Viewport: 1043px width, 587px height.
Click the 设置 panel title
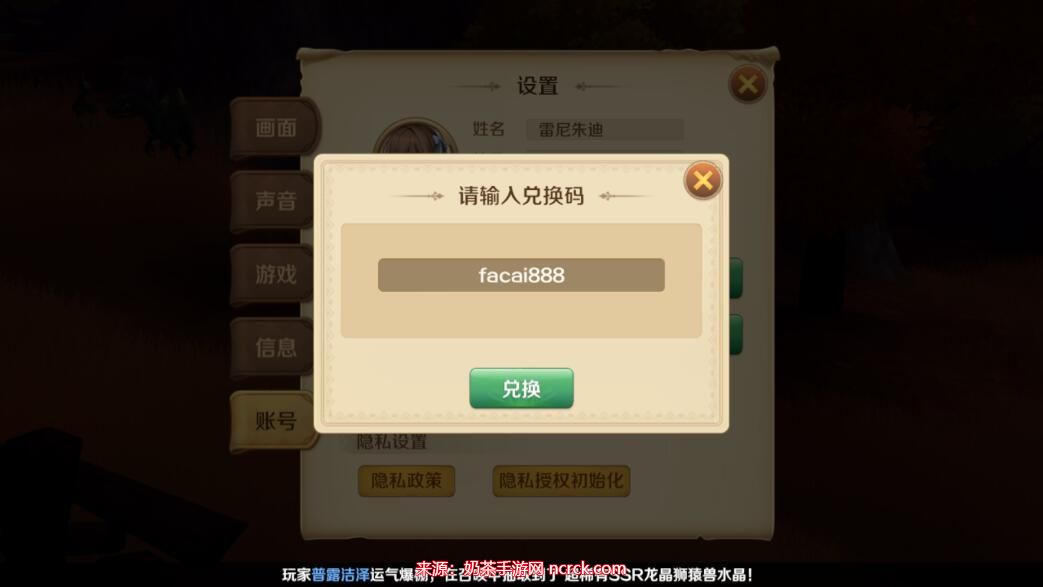click(x=537, y=86)
